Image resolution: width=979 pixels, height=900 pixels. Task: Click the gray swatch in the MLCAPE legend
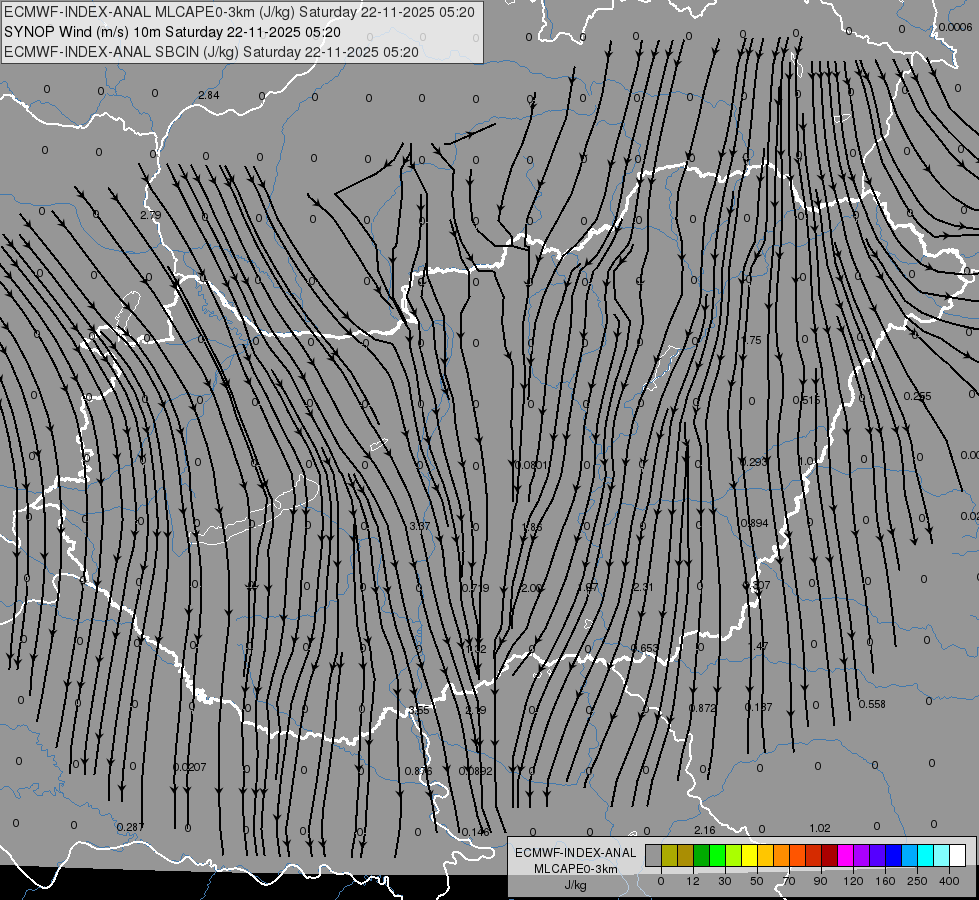coord(654,855)
